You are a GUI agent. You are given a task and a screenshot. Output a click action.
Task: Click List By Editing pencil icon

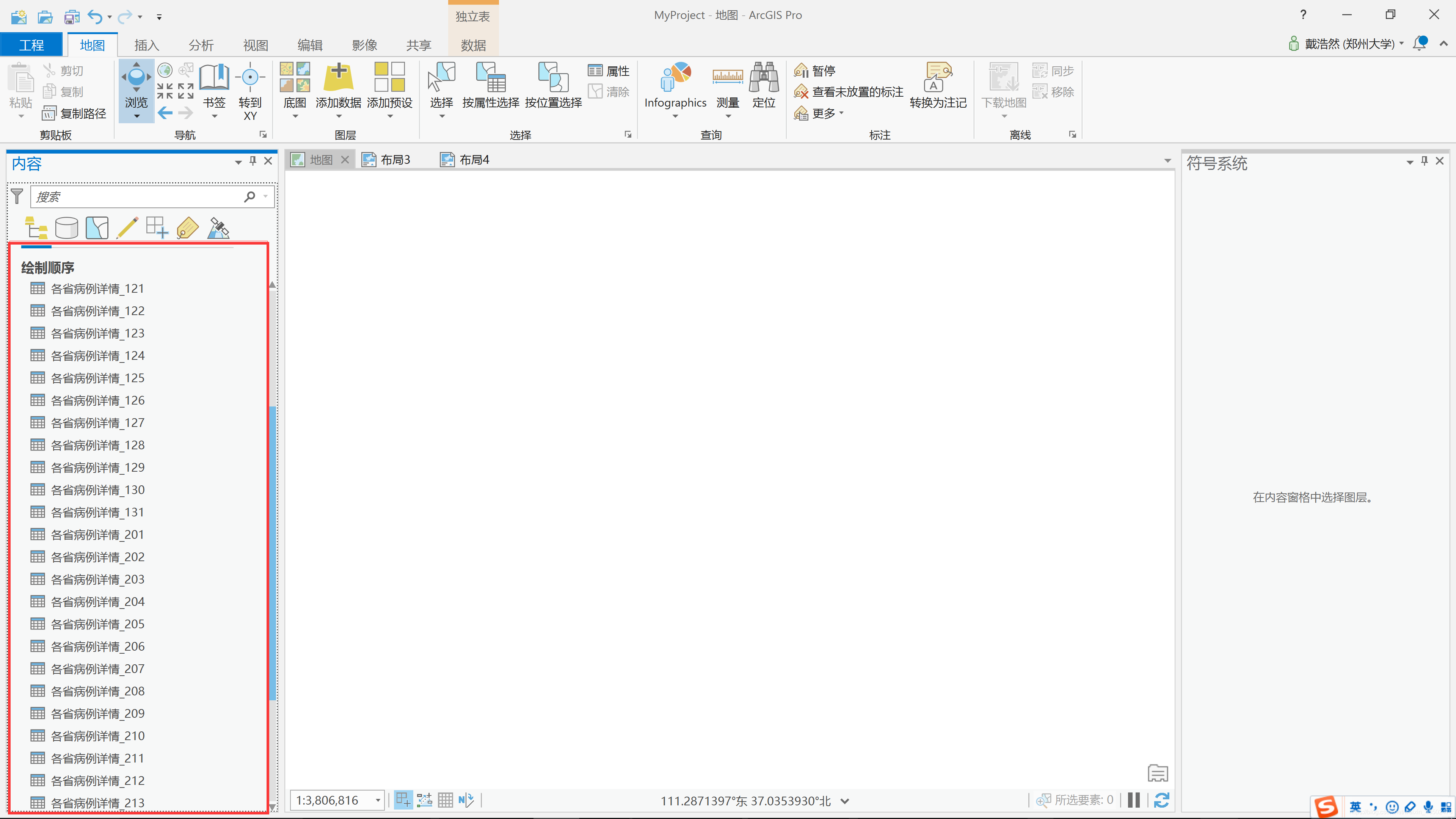point(127,228)
